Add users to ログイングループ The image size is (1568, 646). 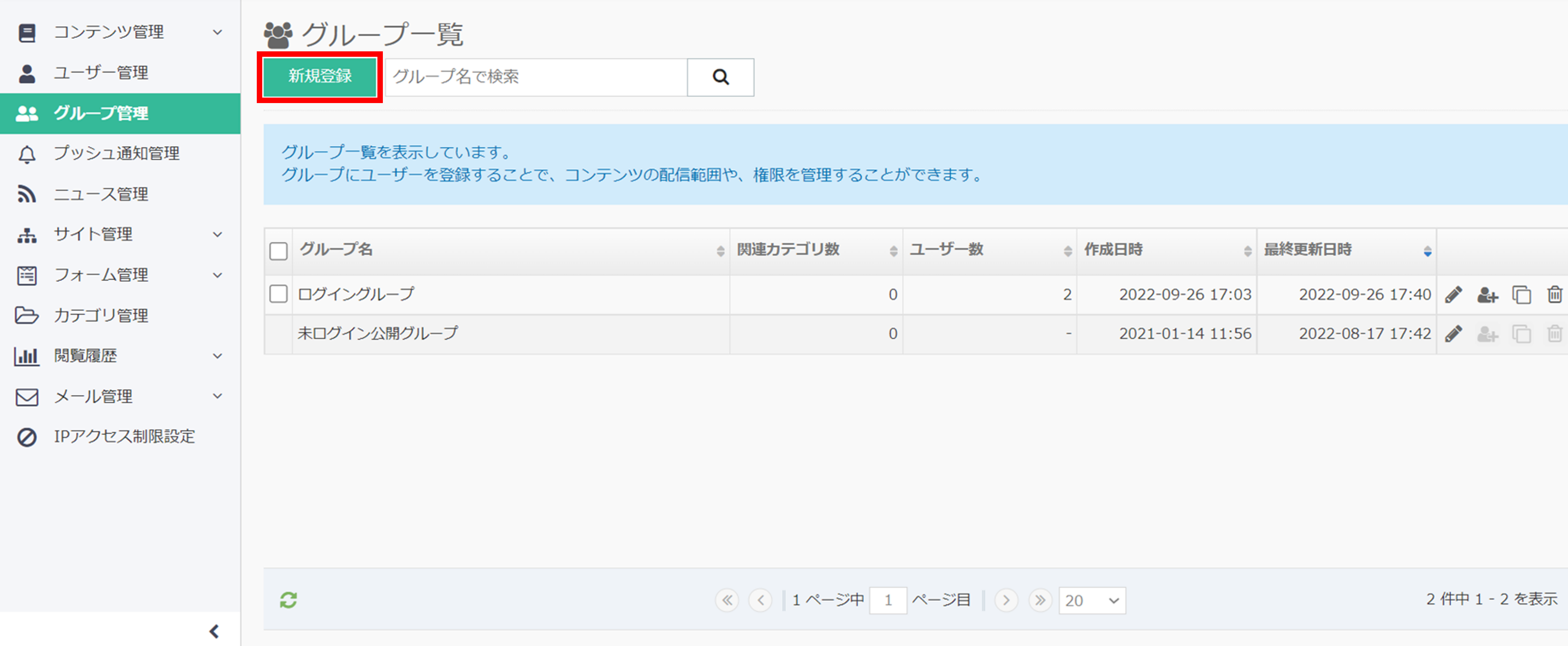[x=1487, y=294]
